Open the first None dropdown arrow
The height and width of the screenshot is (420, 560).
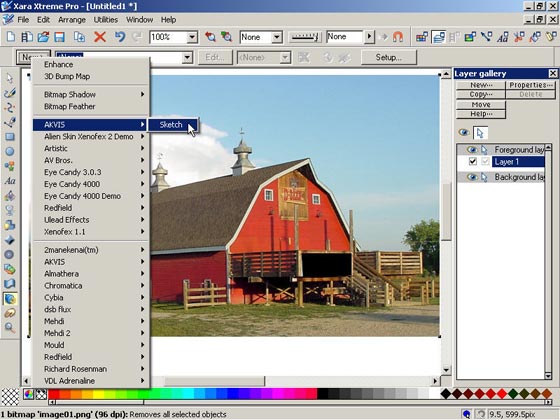(277, 37)
